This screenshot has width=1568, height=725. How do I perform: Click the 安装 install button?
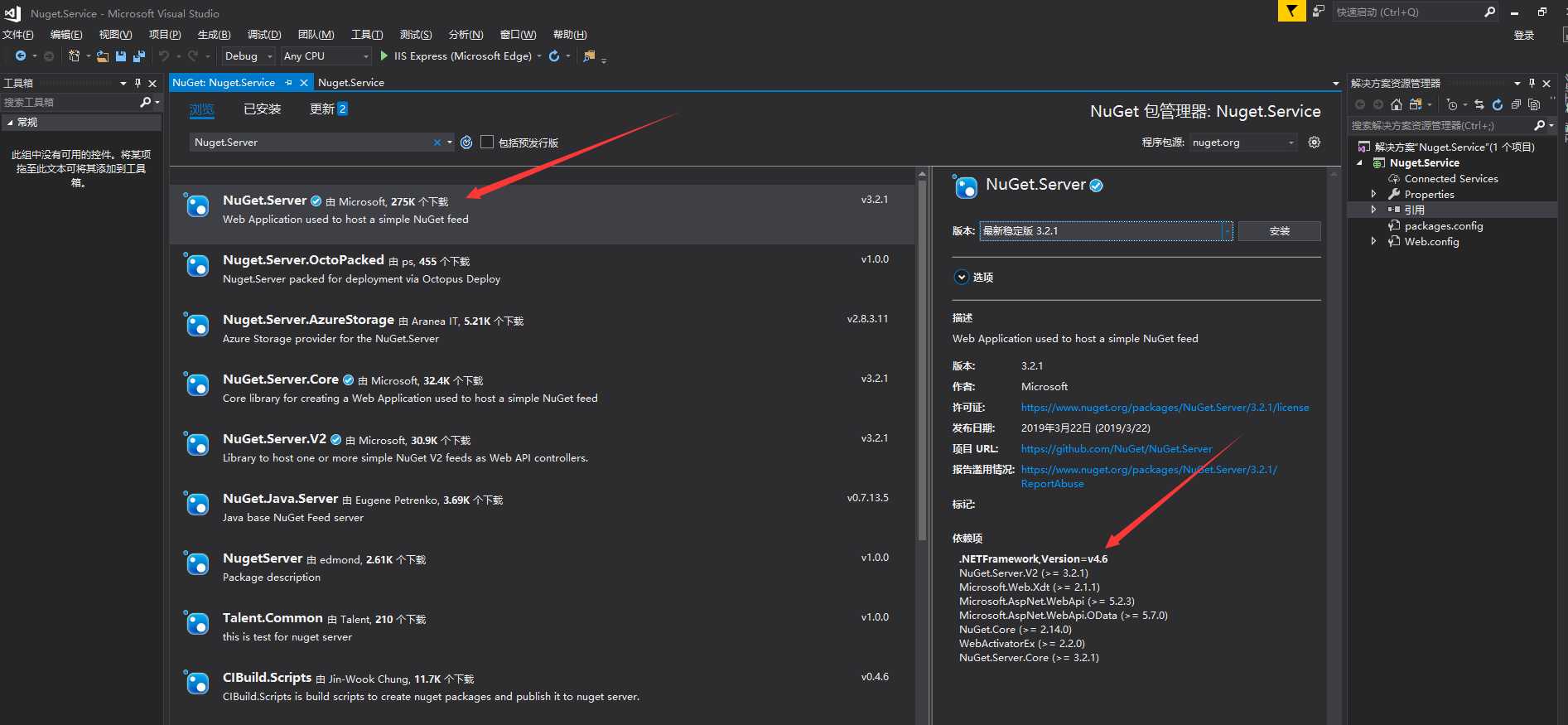[1280, 231]
